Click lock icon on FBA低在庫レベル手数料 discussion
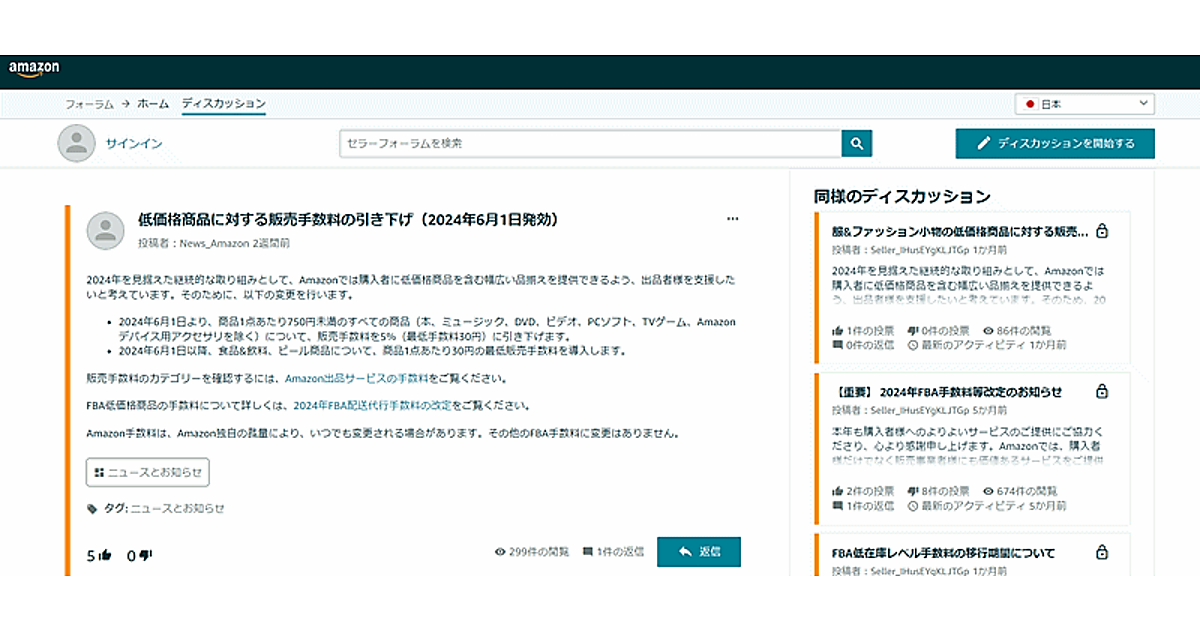 coord(1102,553)
